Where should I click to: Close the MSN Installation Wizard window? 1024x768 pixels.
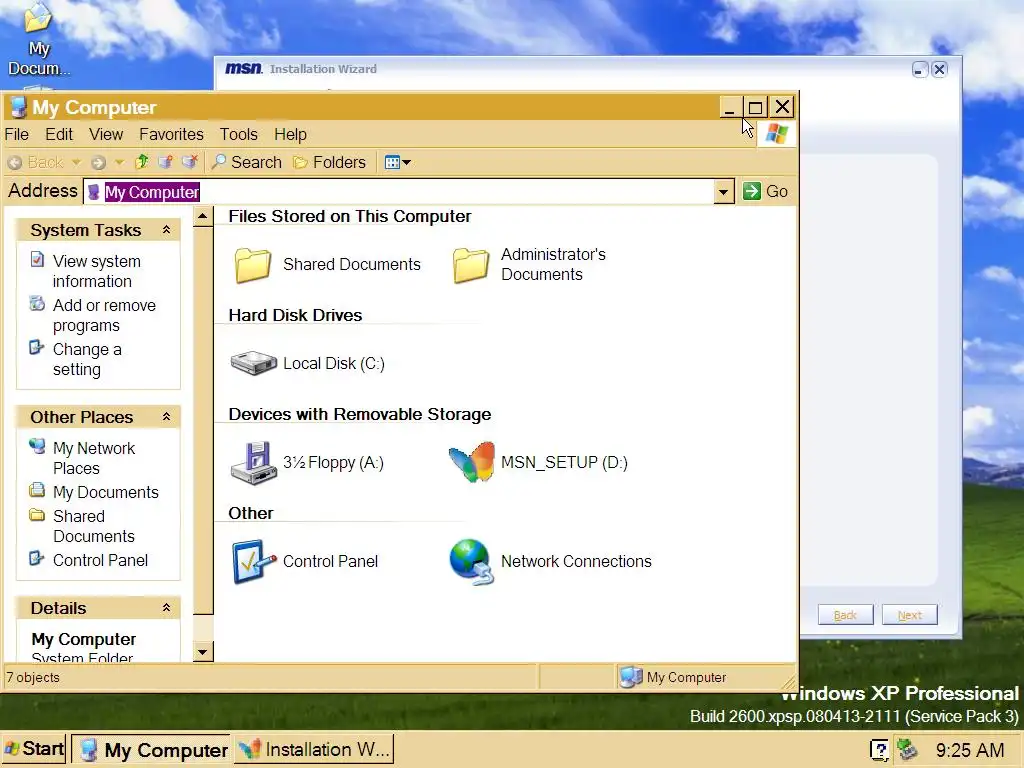point(939,69)
